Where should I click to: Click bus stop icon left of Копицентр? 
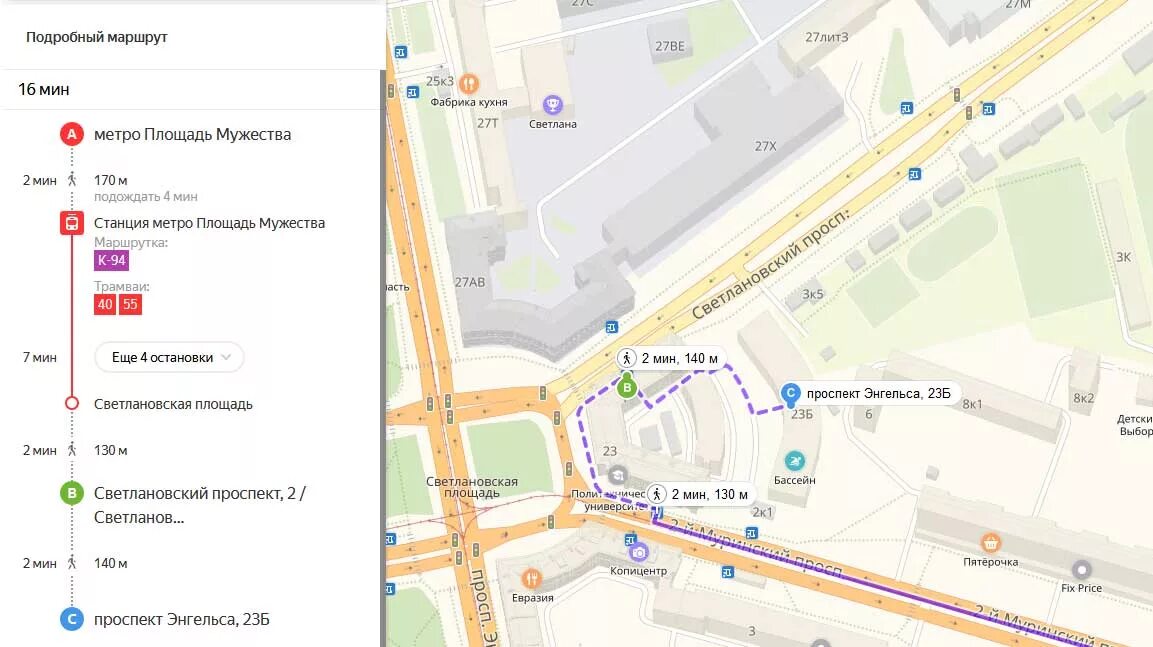(629, 540)
